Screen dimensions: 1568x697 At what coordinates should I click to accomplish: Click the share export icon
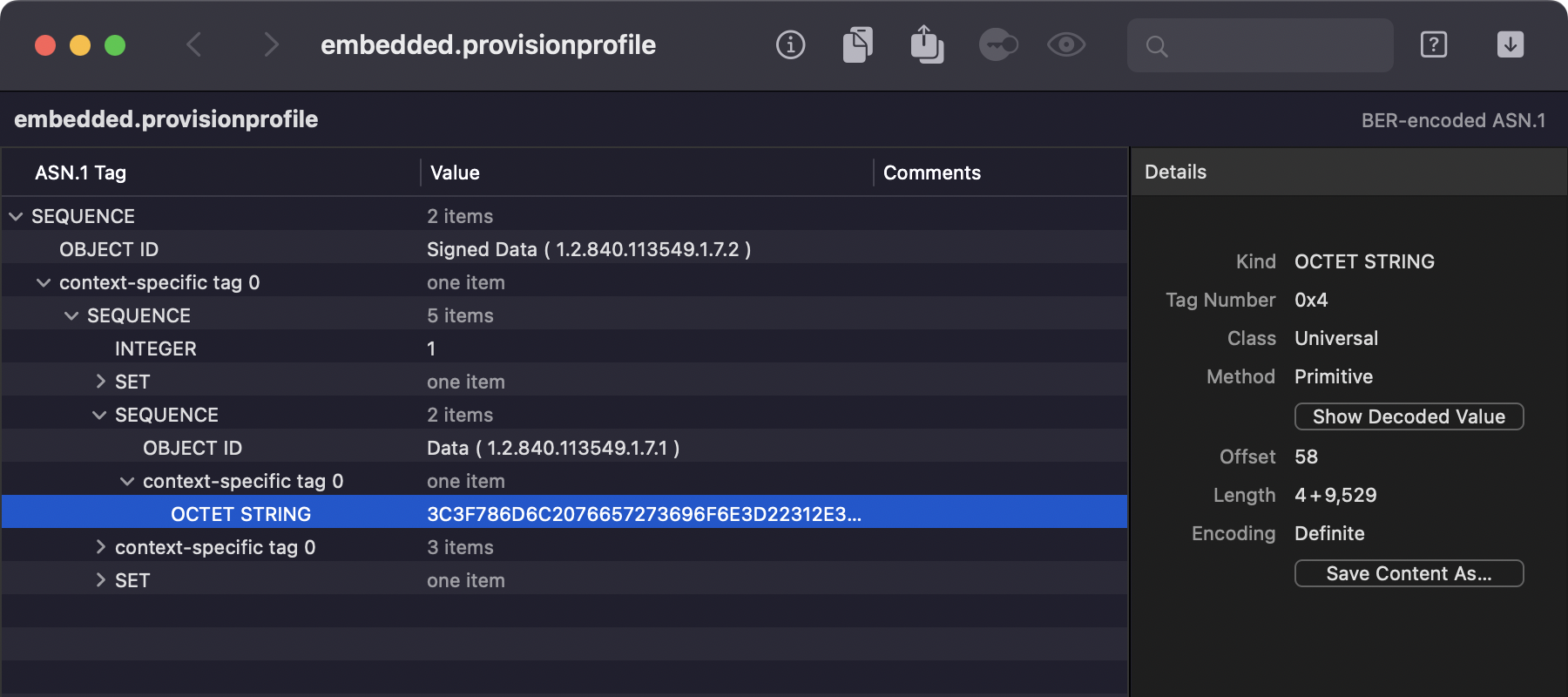(927, 44)
